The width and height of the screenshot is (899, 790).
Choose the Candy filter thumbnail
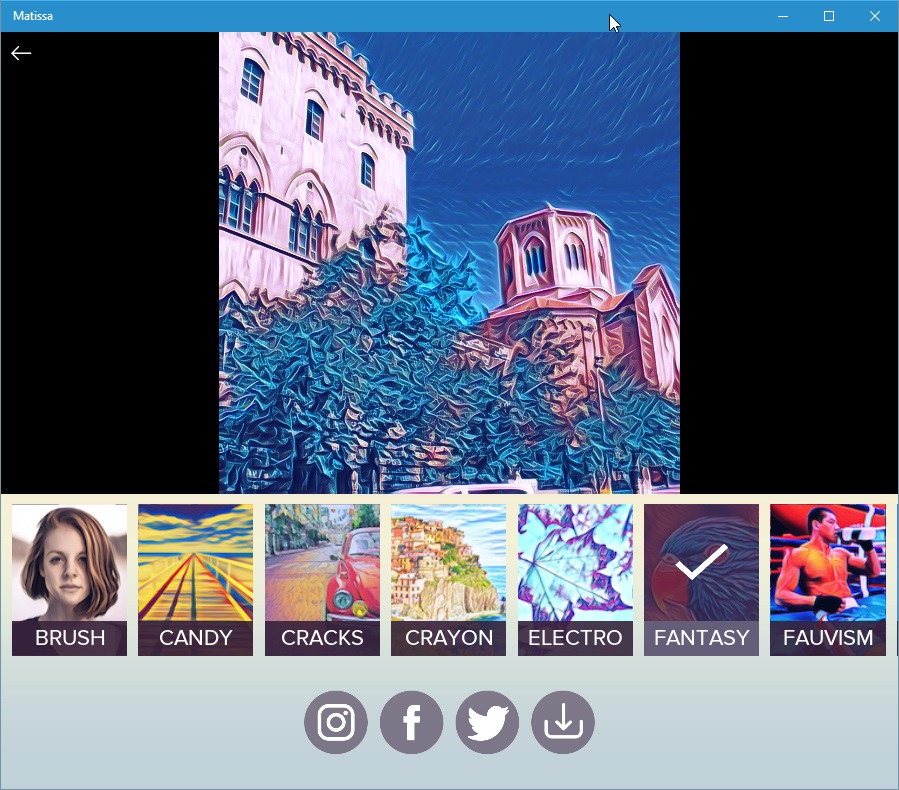pyautogui.click(x=195, y=565)
